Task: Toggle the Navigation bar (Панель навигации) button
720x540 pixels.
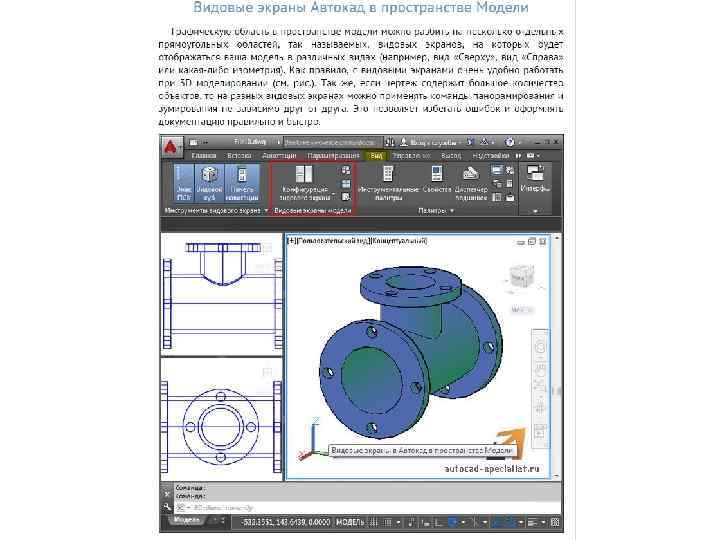Action: point(242,183)
